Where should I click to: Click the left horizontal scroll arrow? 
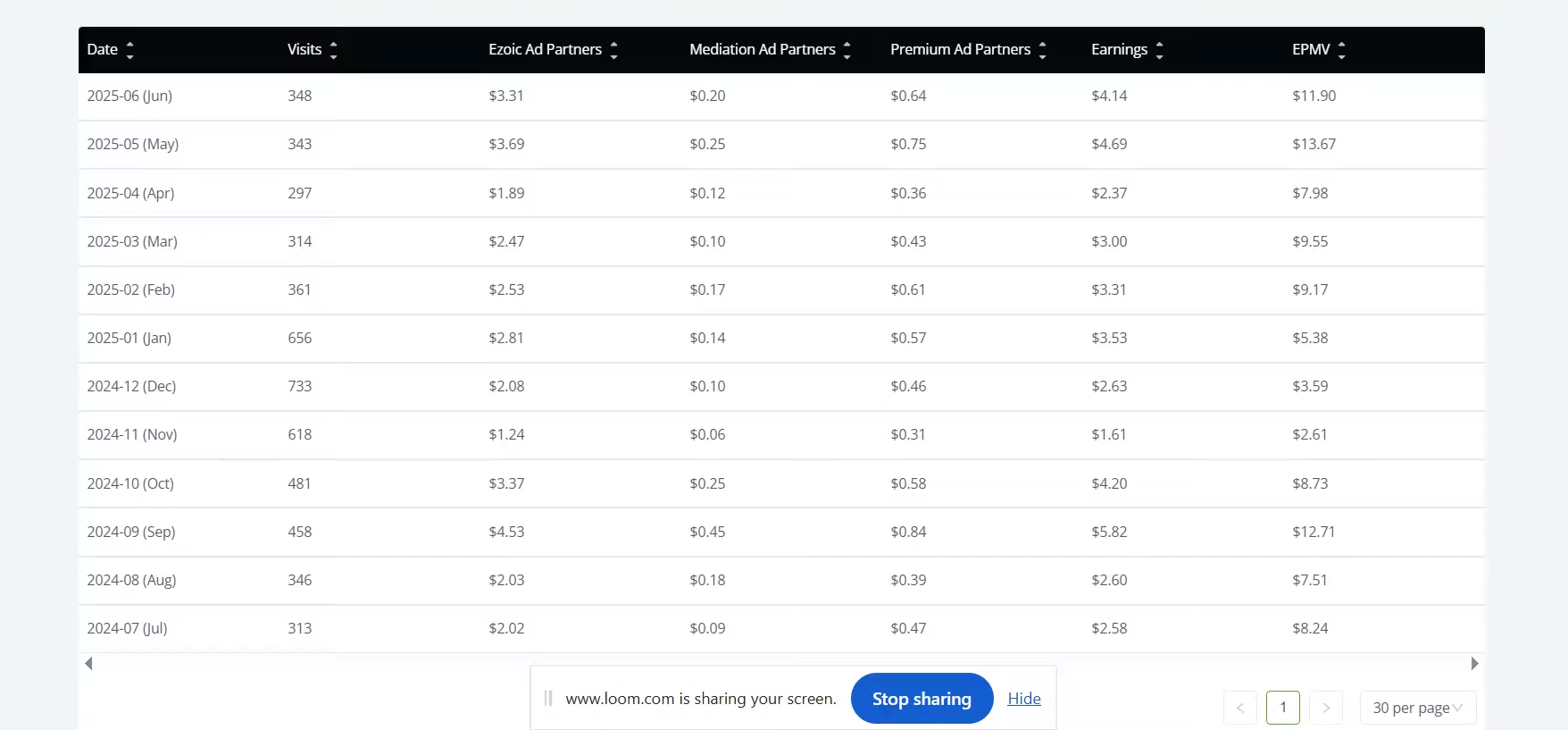click(88, 663)
